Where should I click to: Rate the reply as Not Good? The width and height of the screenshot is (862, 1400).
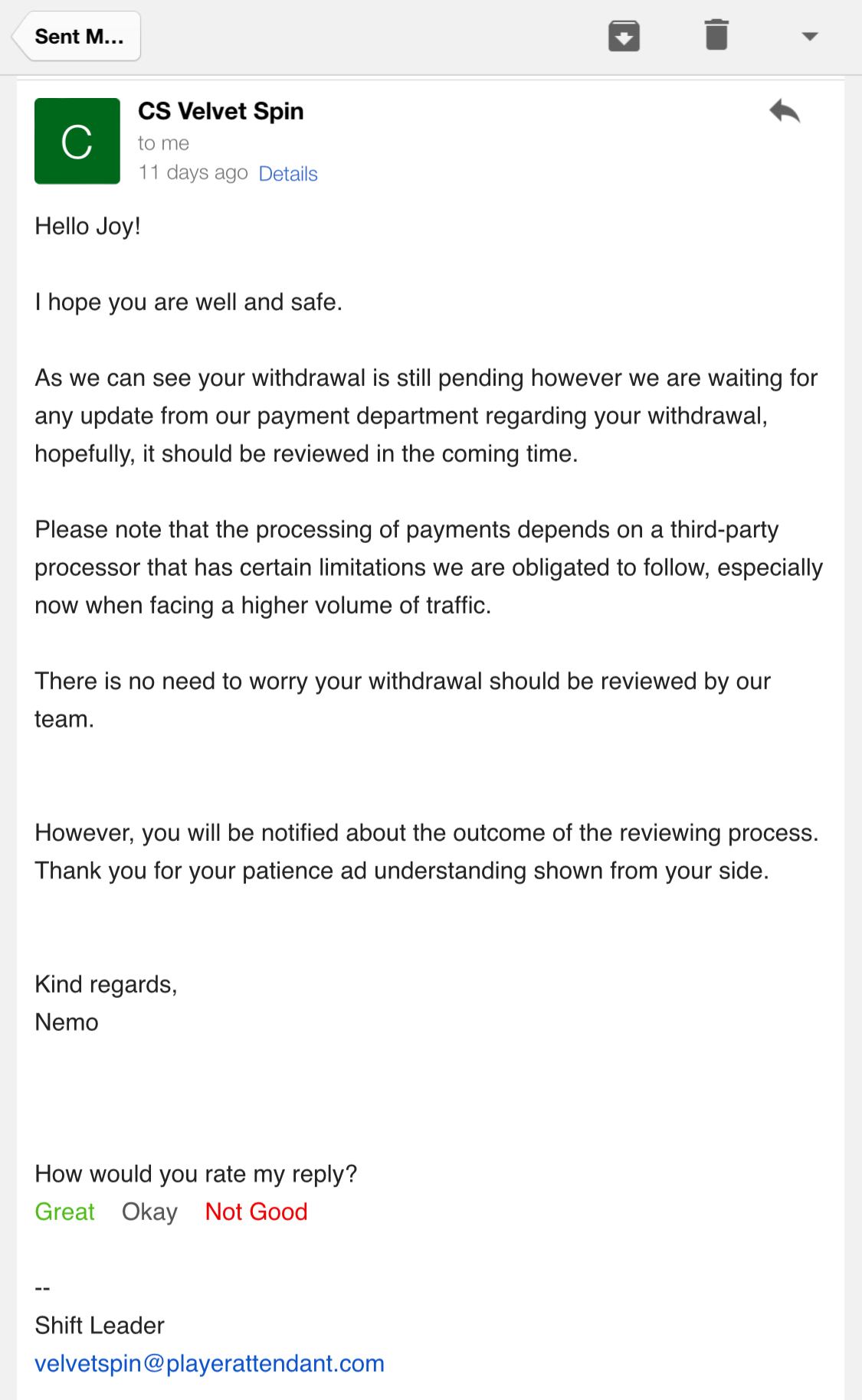point(256,1212)
